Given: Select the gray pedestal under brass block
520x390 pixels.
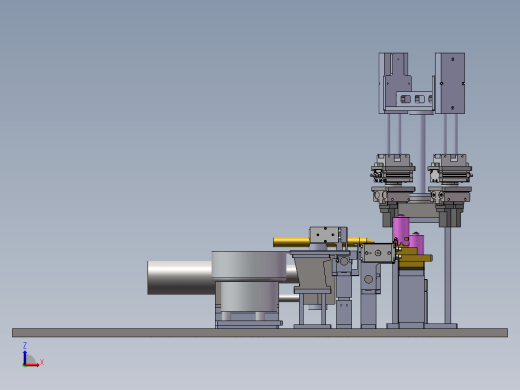Looking at the screenshot, I should point(411,297).
